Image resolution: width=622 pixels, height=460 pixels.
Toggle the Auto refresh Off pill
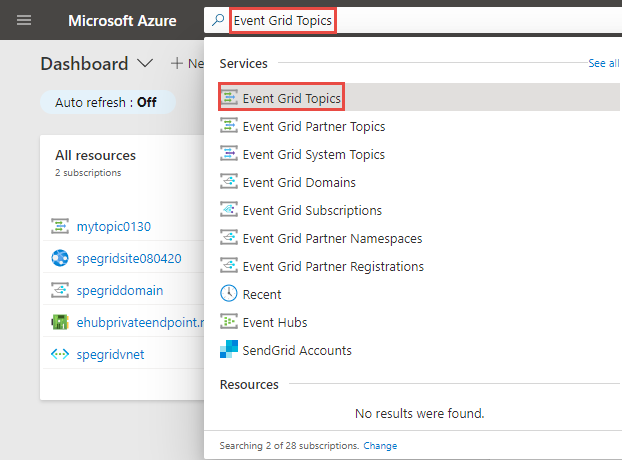click(x=106, y=102)
